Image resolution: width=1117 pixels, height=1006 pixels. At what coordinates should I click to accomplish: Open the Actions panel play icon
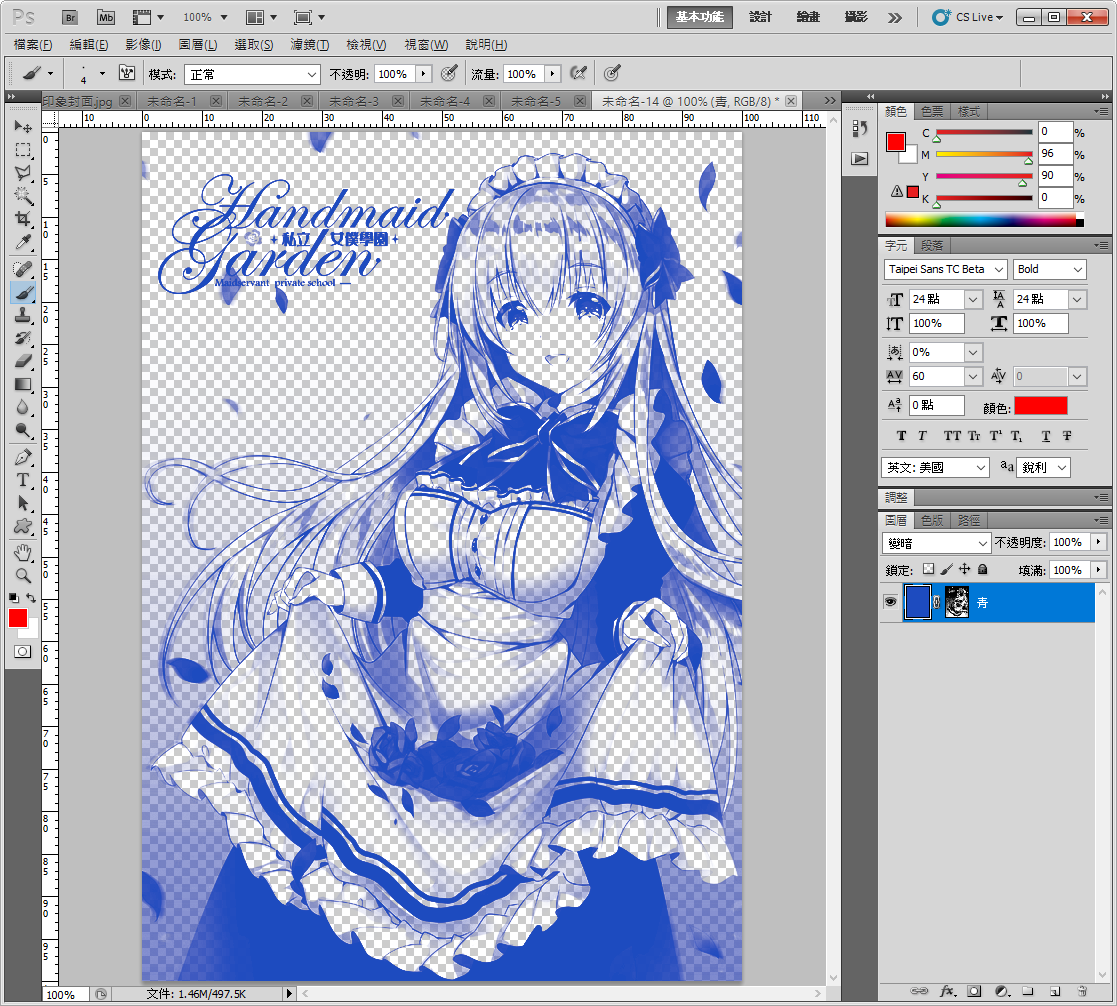click(860, 158)
